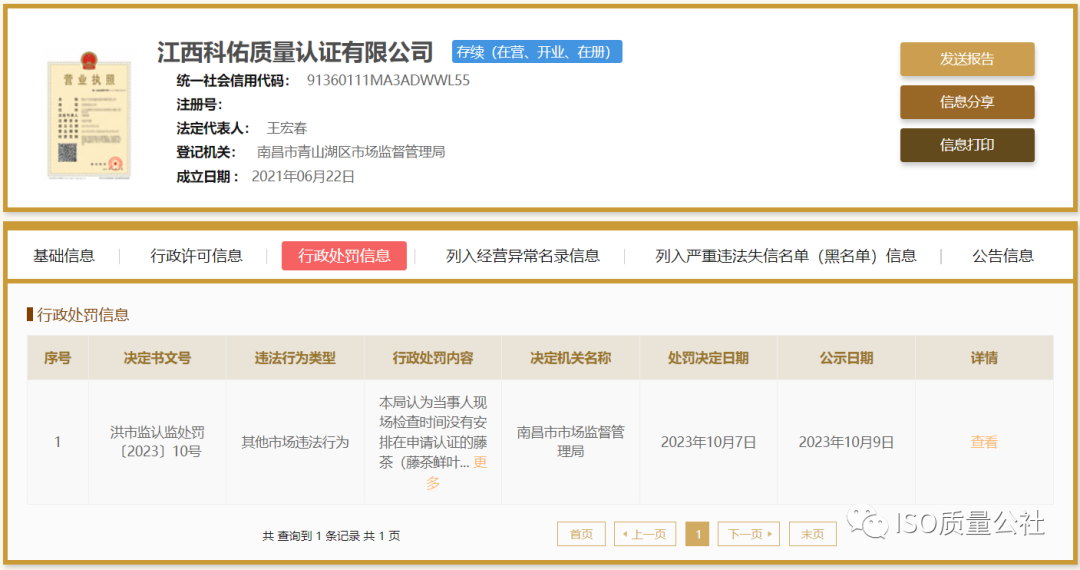Click the 信息分享 button
Screen dimensions: 1080x570
[967, 102]
